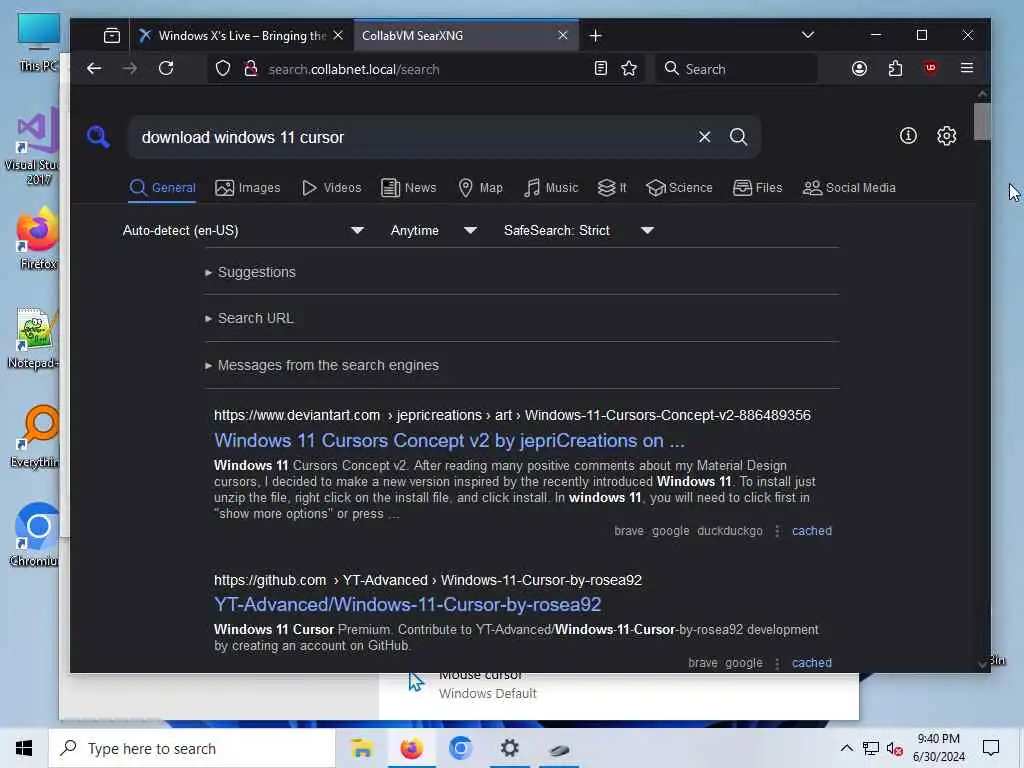
Task: Click the deviantart.com result URL
Action: pyautogui.click(x=512, y=415)
